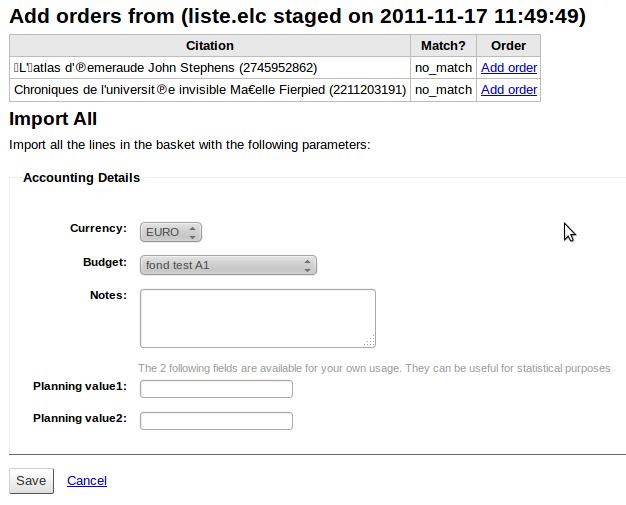Click the Budget field label
Image resolution: width=626 pixels, height=505 pixels.
point(104,262)
